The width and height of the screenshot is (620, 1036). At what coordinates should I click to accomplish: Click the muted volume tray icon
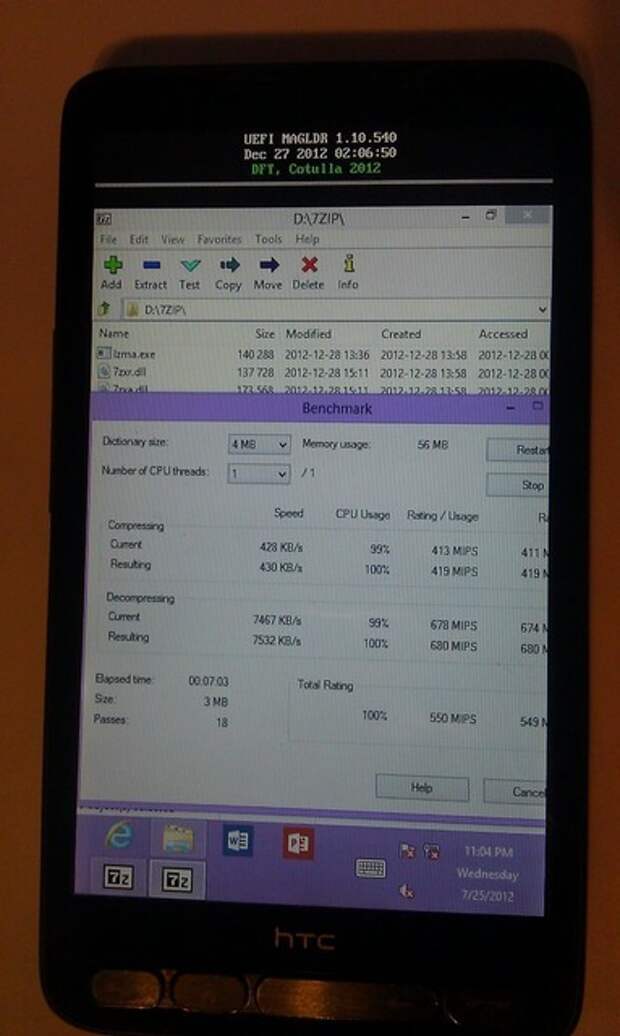coord(406,891)
